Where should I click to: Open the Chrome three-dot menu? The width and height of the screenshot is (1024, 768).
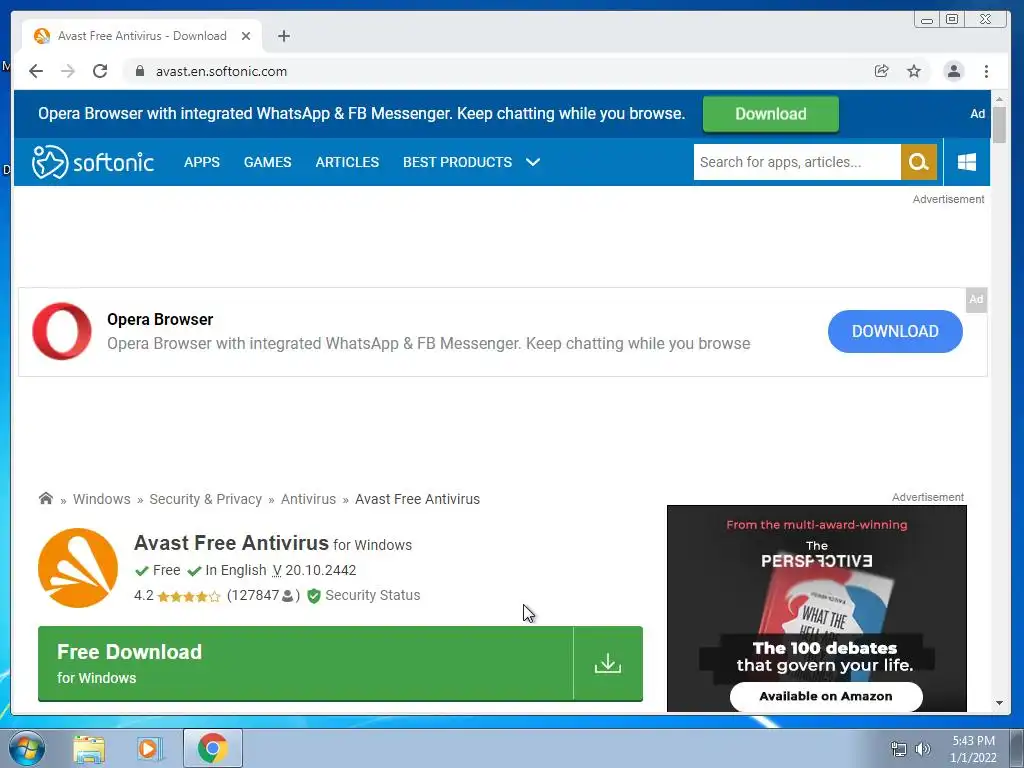point(986,71)
